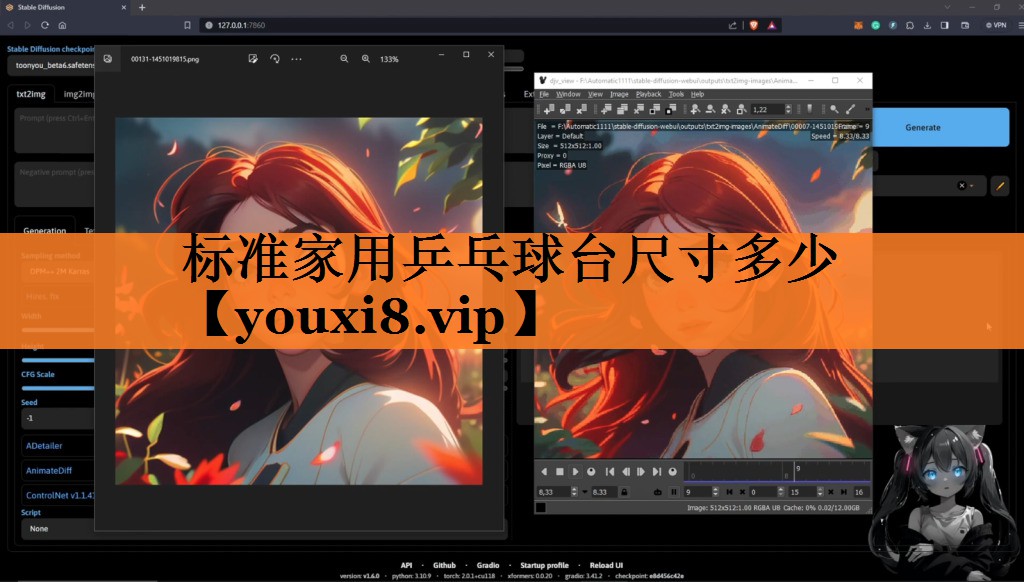The image size is (1024, 582).
Task: Click the playback speed field showing 8,33
Action: (x=557, y=492)
